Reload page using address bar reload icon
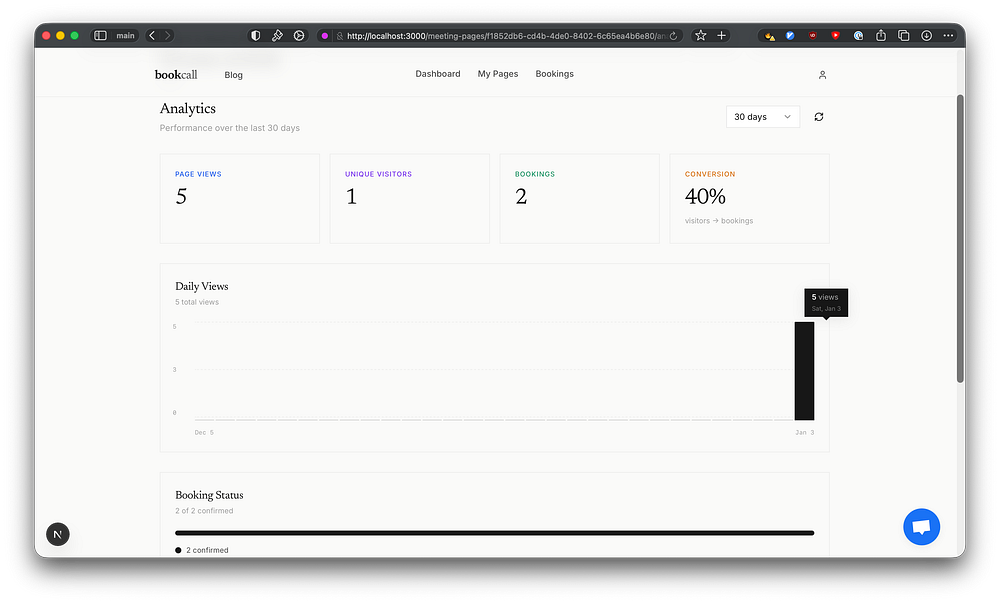 tap(673, 36)
